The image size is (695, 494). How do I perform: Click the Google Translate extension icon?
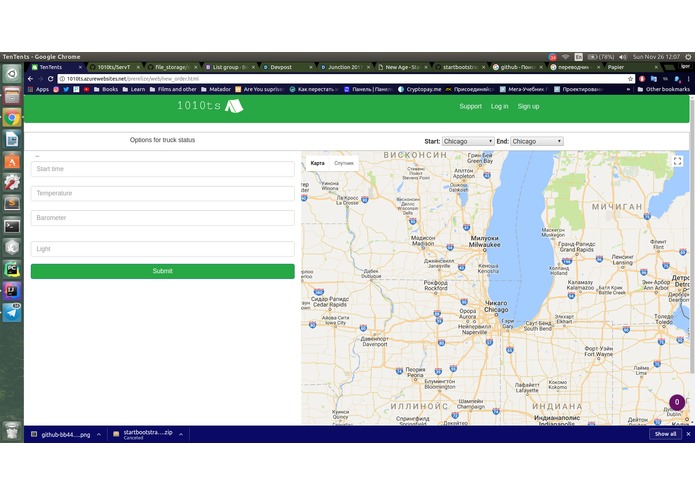[654, 79]
